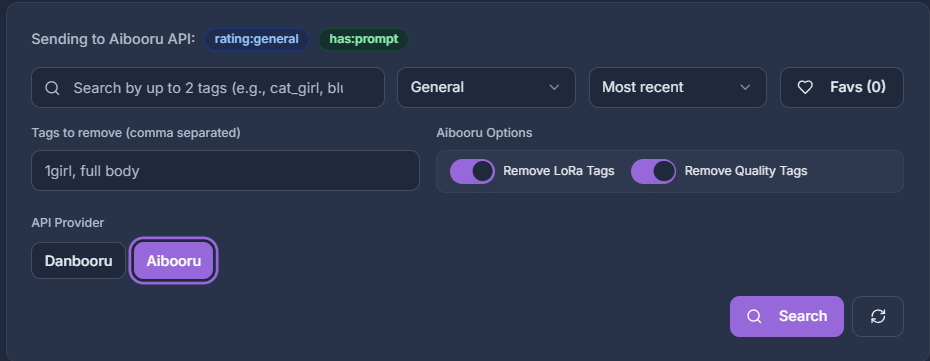
Task: Click the magnifier icon on purple Search button
Action: [754, 317]
